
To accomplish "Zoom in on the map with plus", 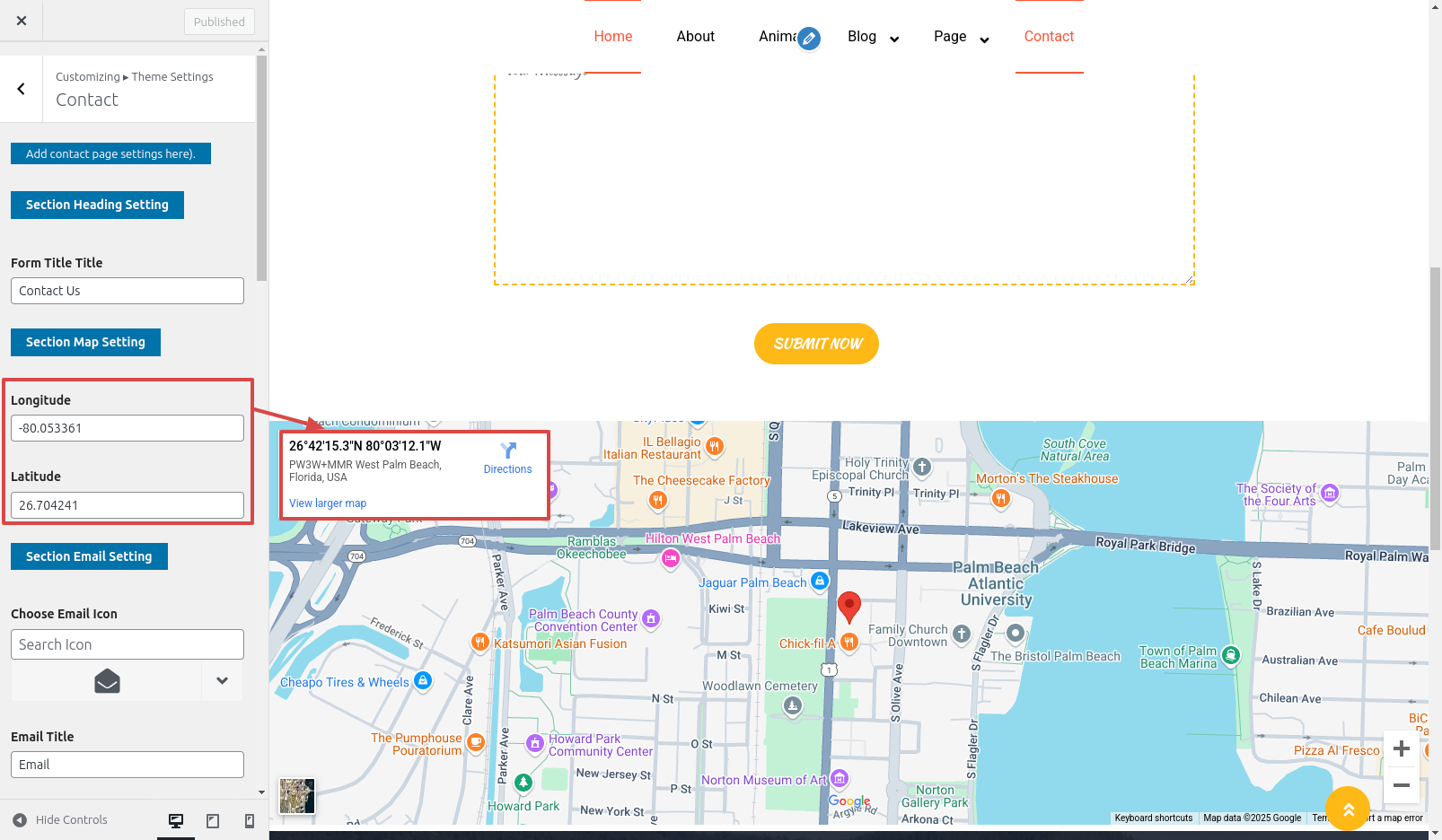I will click(x=1402, y=749).
